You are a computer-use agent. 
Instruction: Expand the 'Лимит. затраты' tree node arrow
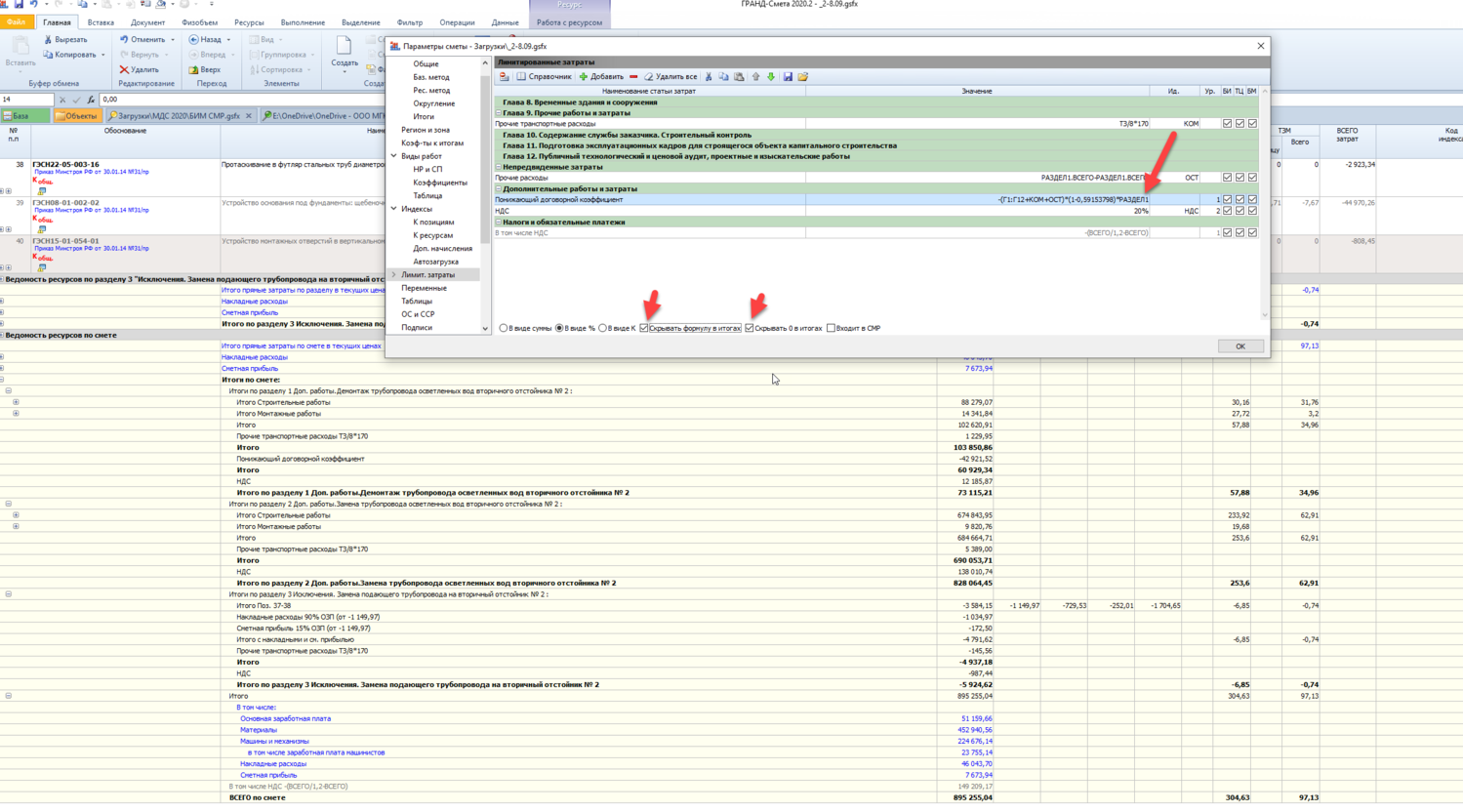[x=394, y=275]
